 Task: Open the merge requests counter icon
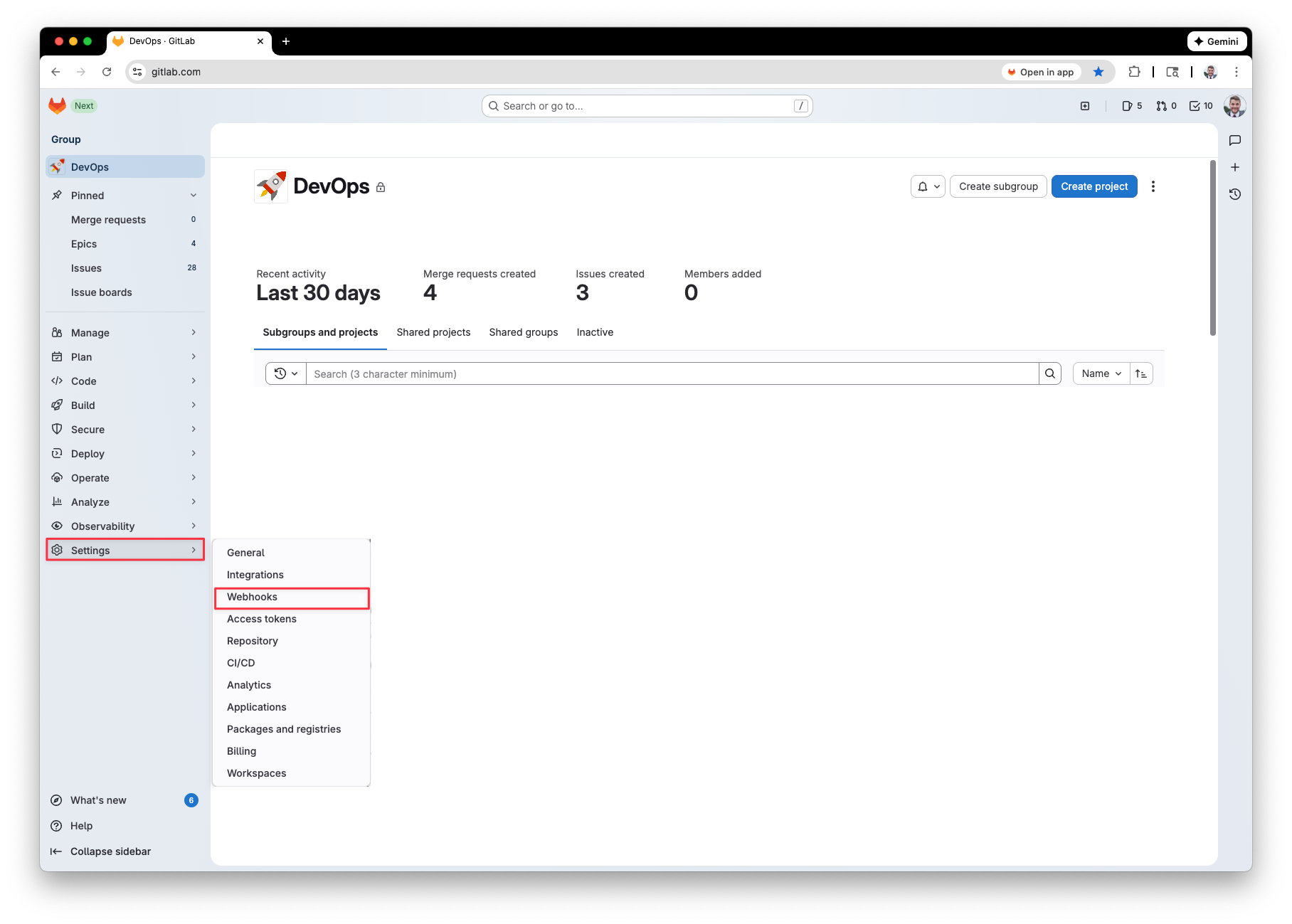1166,106
